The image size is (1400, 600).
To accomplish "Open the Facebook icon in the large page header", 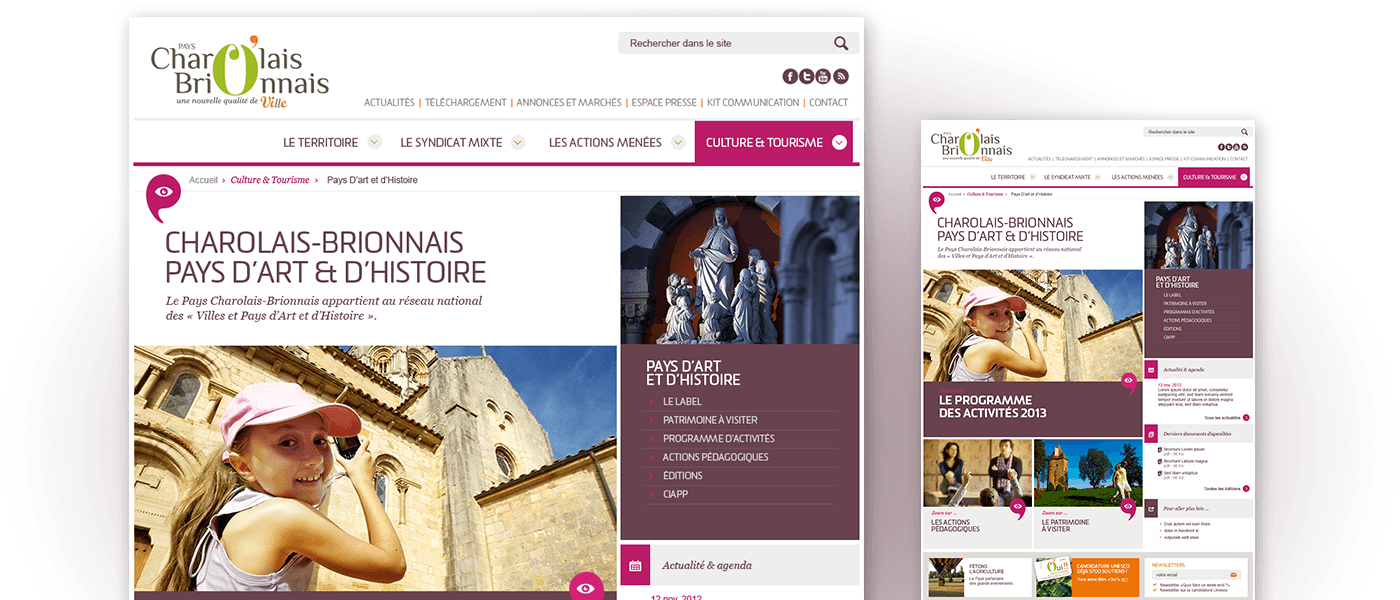I will coord(790,76).
